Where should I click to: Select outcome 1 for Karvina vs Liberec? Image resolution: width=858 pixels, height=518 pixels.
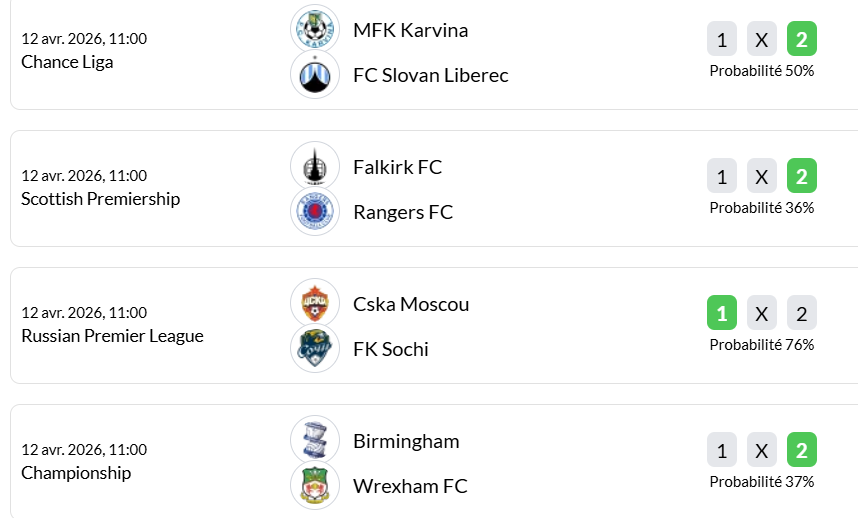722,40
